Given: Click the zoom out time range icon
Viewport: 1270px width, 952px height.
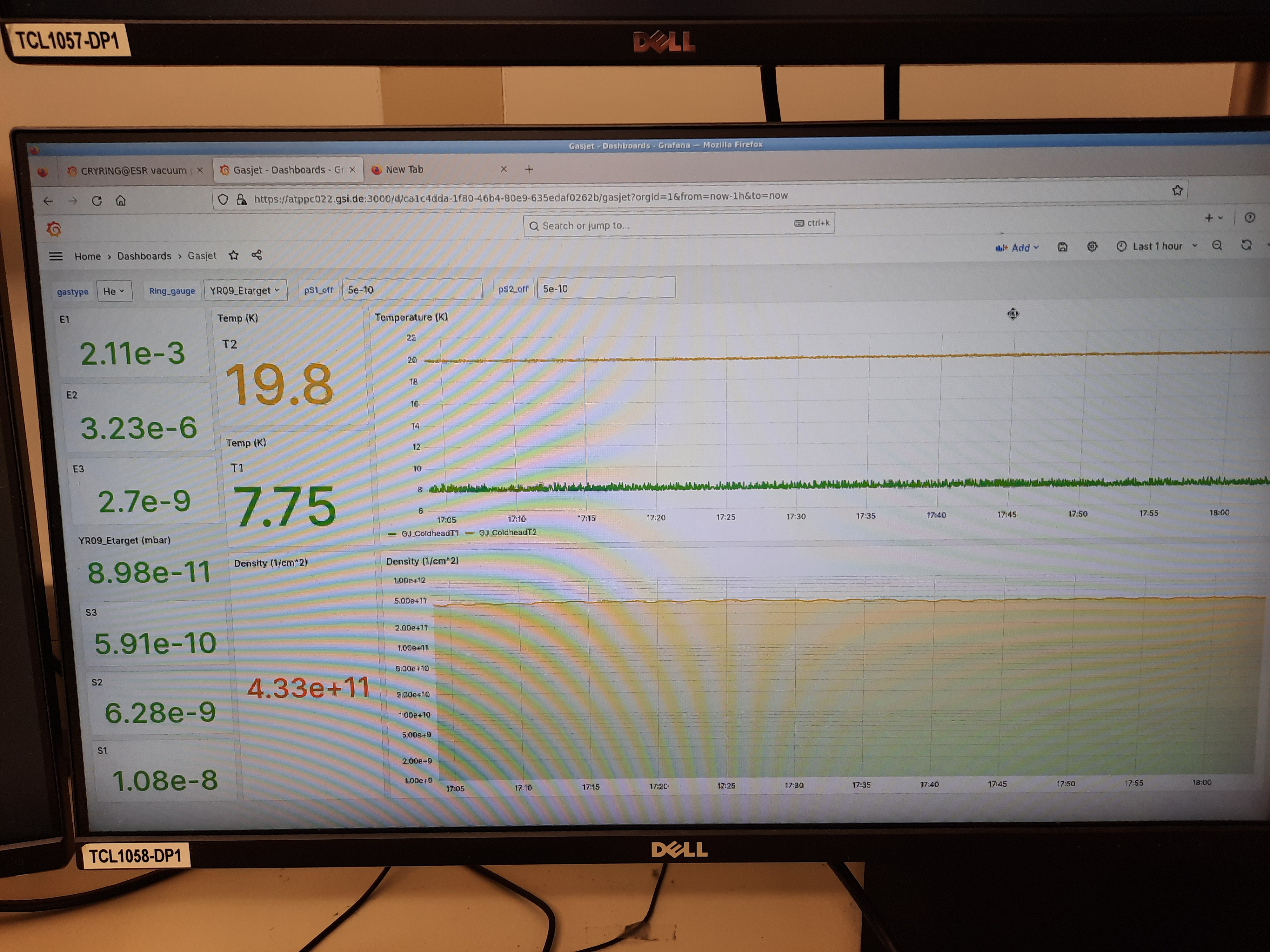Looking at the screenshot, I should 1217,246.
